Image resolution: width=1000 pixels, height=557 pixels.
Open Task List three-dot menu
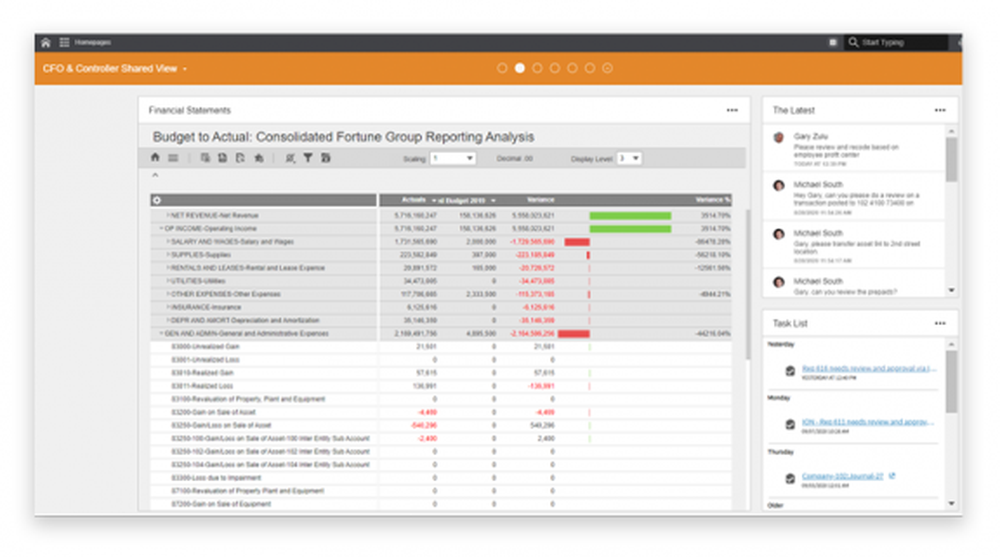click(940, 323)
